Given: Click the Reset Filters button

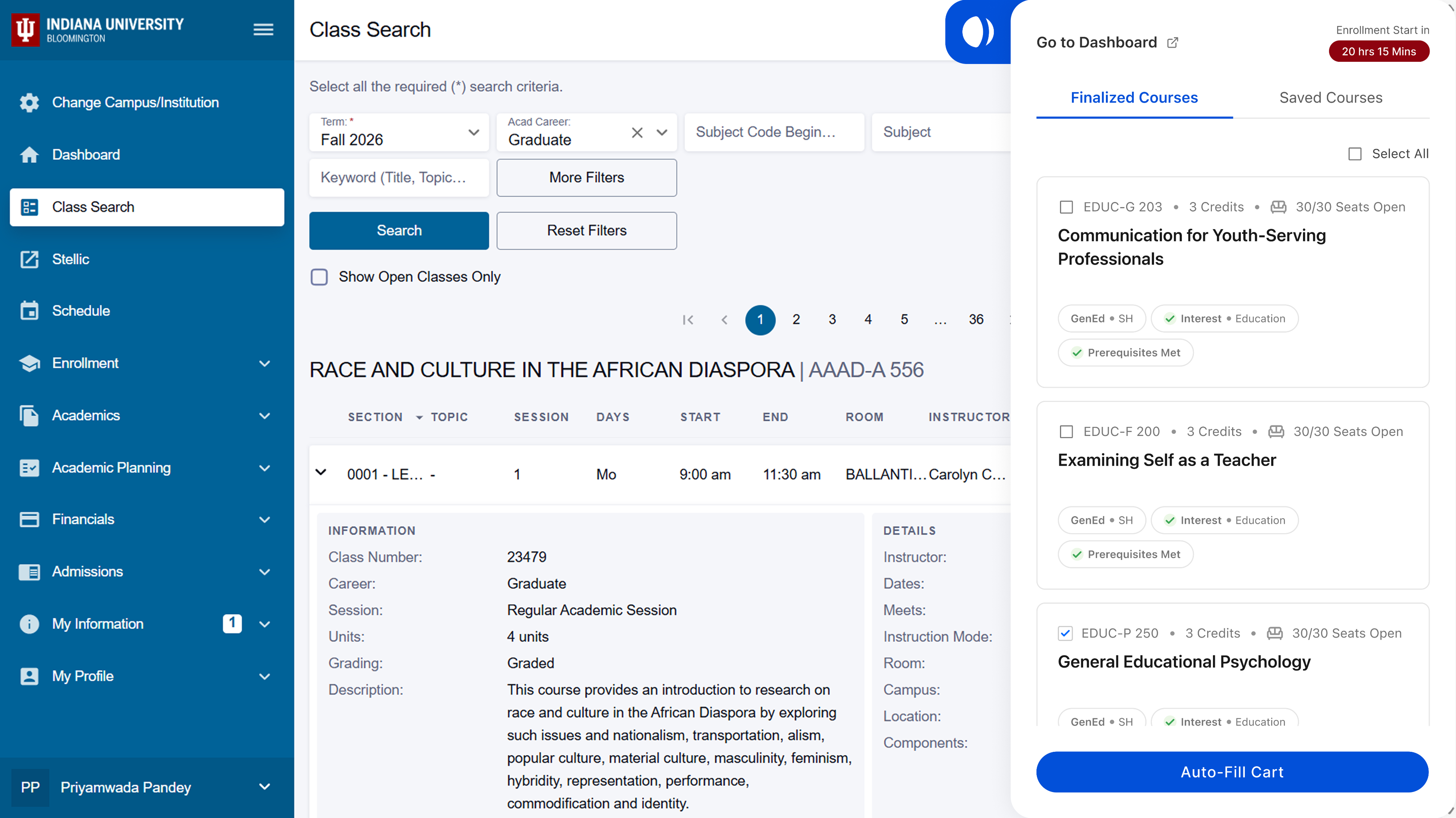Looking at the screenshot, I should click(587, 231).
